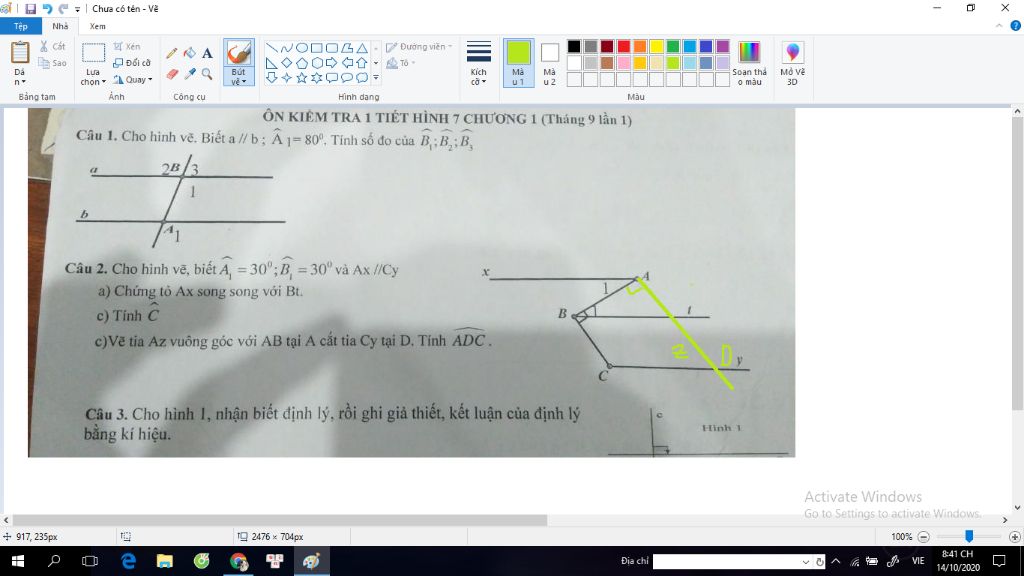Screen dimensions: 1024x576
Task: Open Google Chrome from the taskbar
Action: pos(238,561)
